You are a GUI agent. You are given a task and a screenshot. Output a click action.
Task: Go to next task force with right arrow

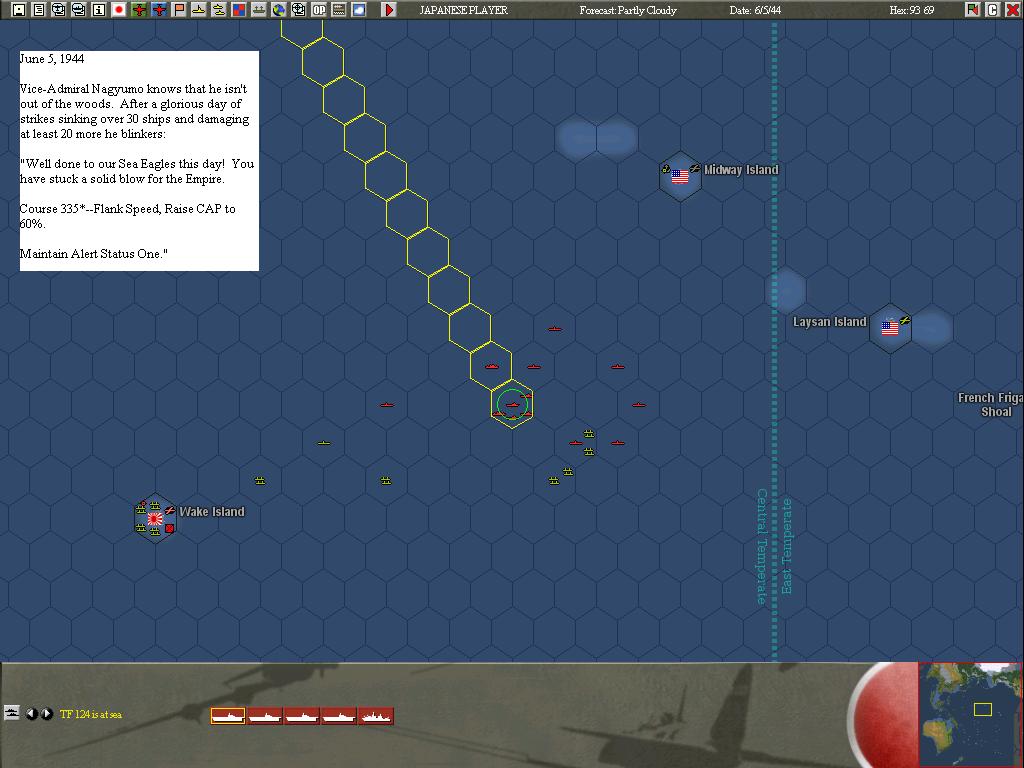click(46, 714)
